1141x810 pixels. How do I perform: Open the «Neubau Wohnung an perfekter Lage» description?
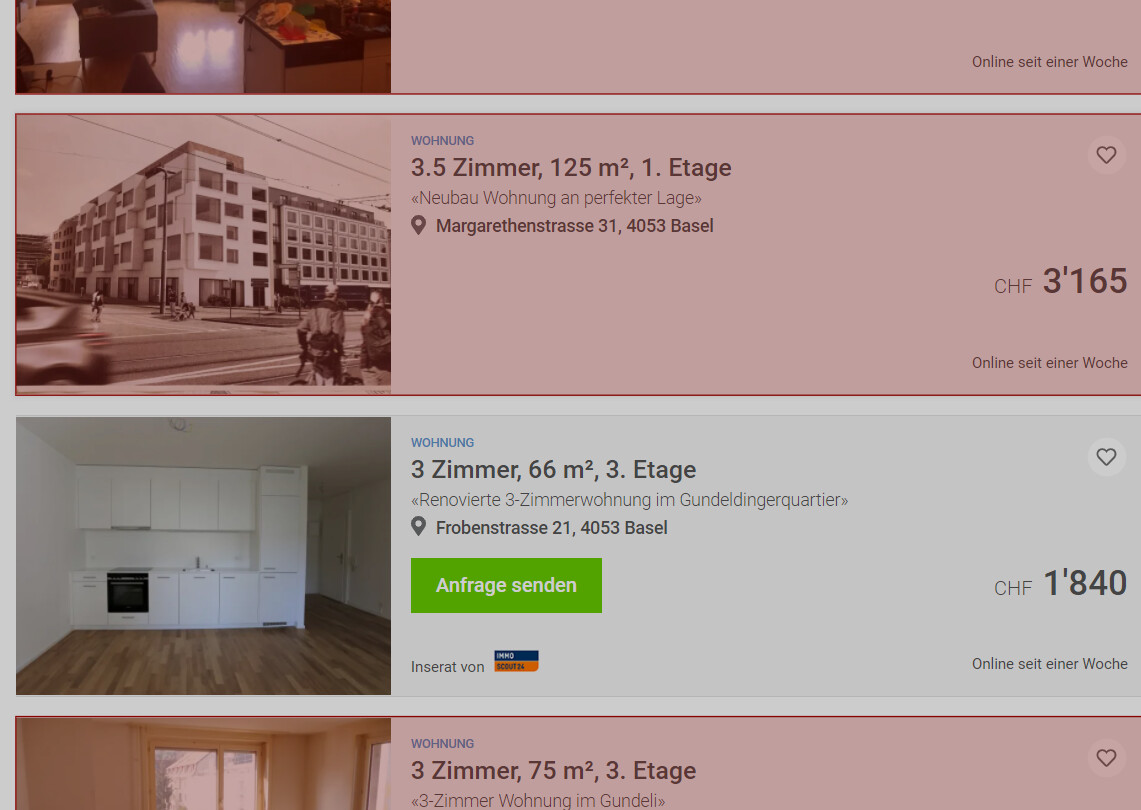557,198
